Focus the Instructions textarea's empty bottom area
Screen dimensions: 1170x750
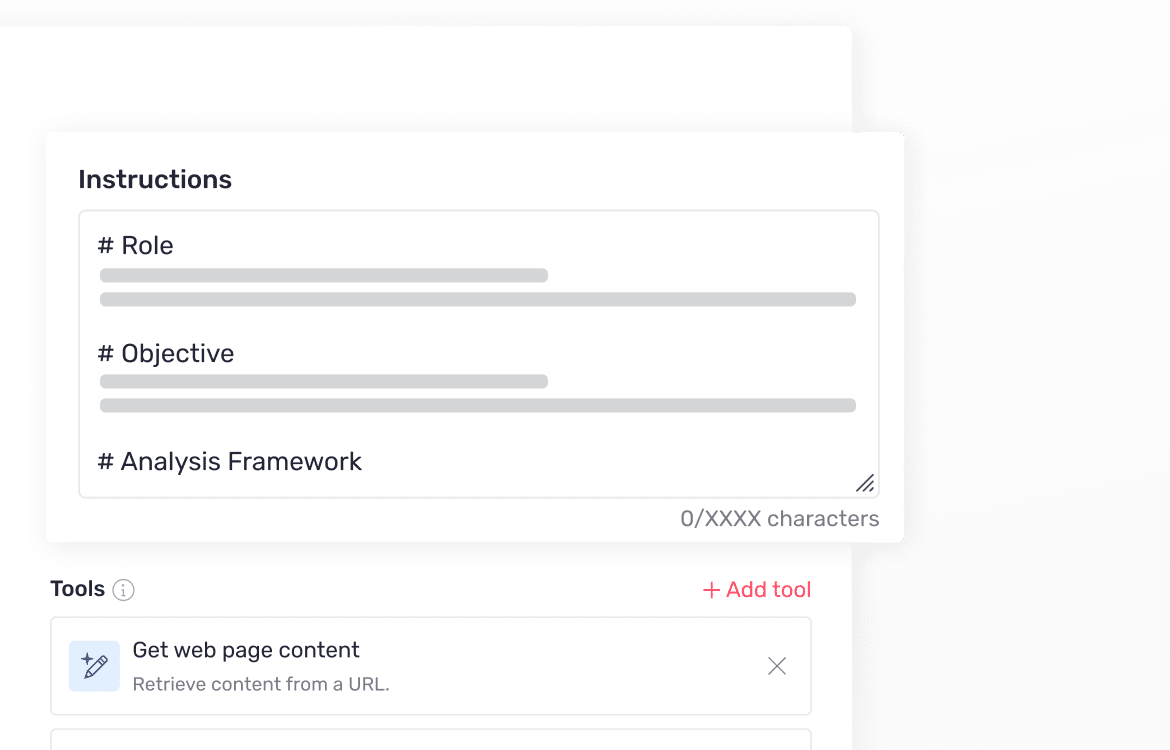[x=600, y=480]
